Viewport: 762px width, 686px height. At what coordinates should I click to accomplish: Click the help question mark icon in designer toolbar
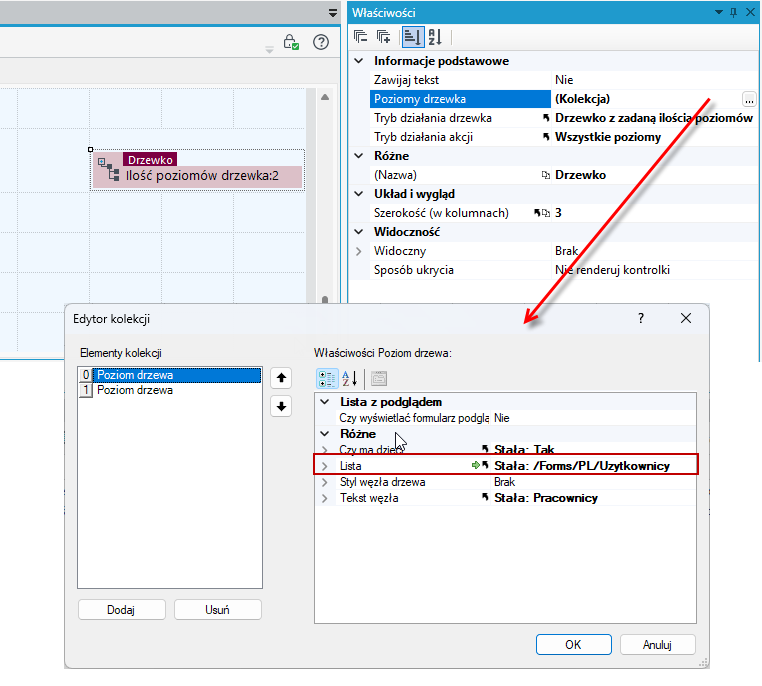[321, 42]
